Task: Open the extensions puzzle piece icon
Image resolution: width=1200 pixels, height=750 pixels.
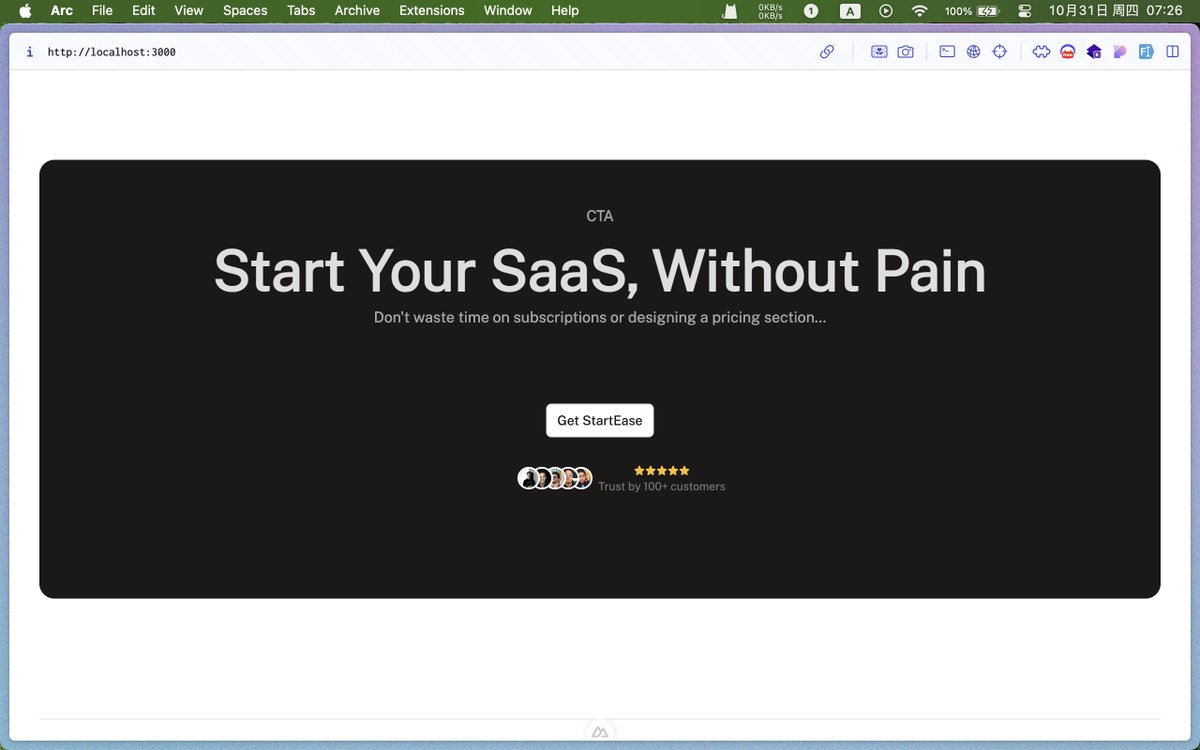Action: tap(1041, 52)
